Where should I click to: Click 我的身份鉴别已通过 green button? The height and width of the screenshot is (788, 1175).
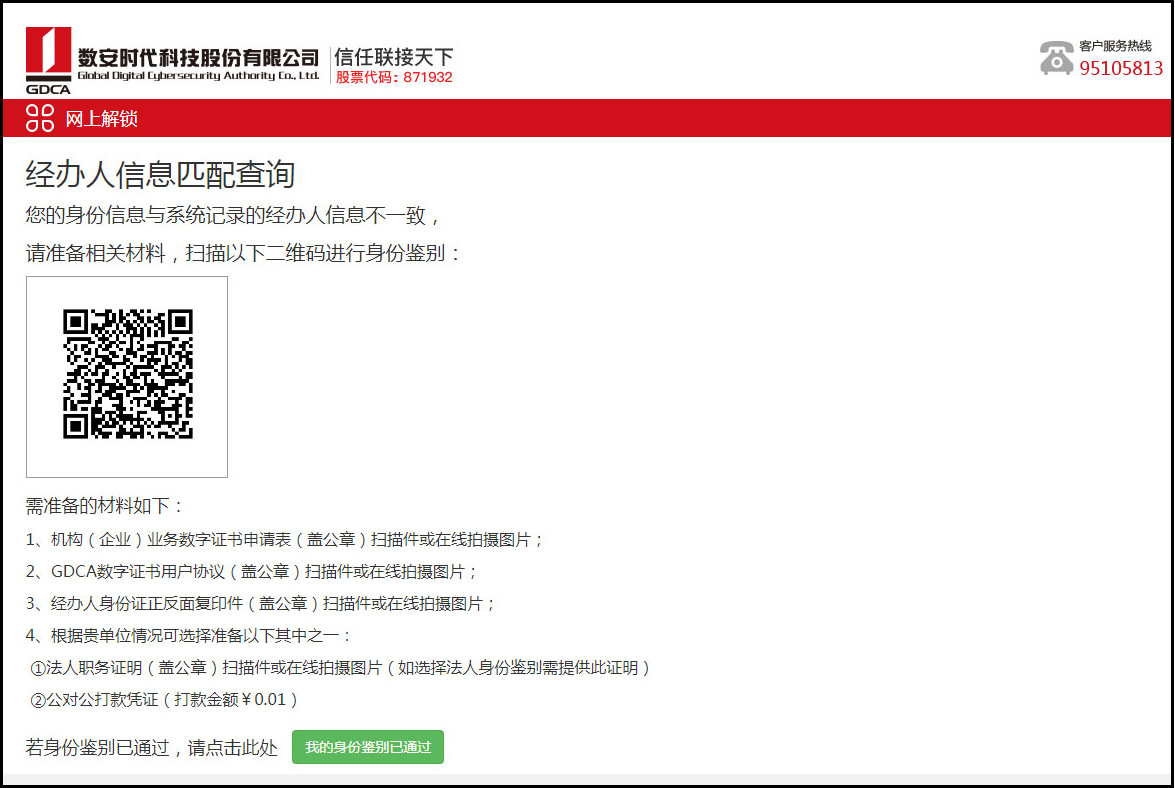click(x=368, y=747)
